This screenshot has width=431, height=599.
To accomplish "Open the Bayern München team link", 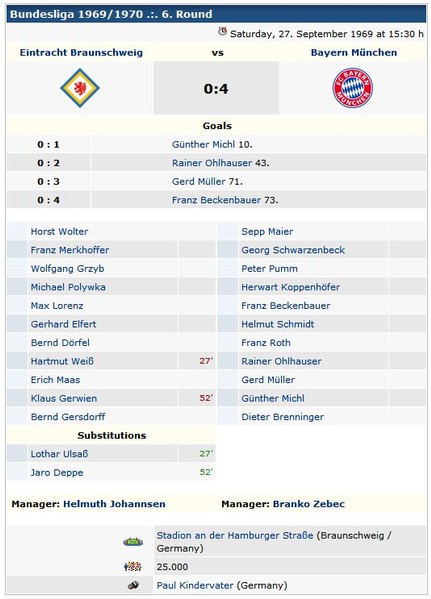I will 354,52.
